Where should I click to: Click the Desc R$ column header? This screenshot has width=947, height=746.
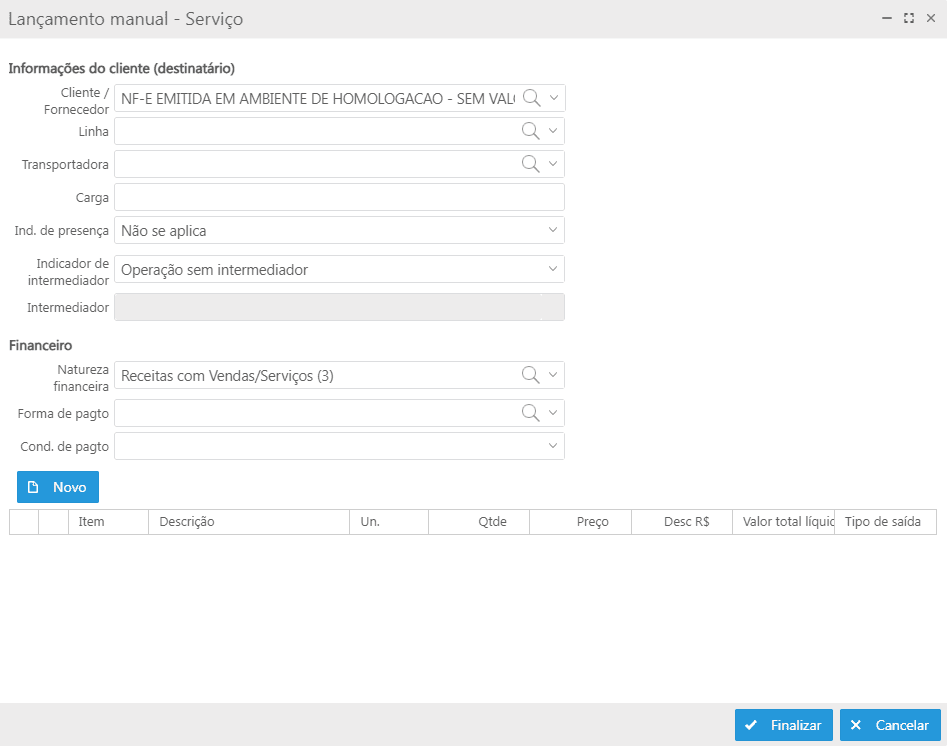(x=682, y=522)
